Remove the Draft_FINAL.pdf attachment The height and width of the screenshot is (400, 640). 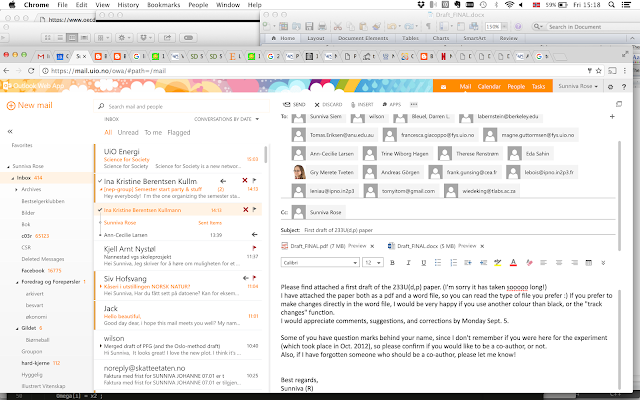click(372, 246)
